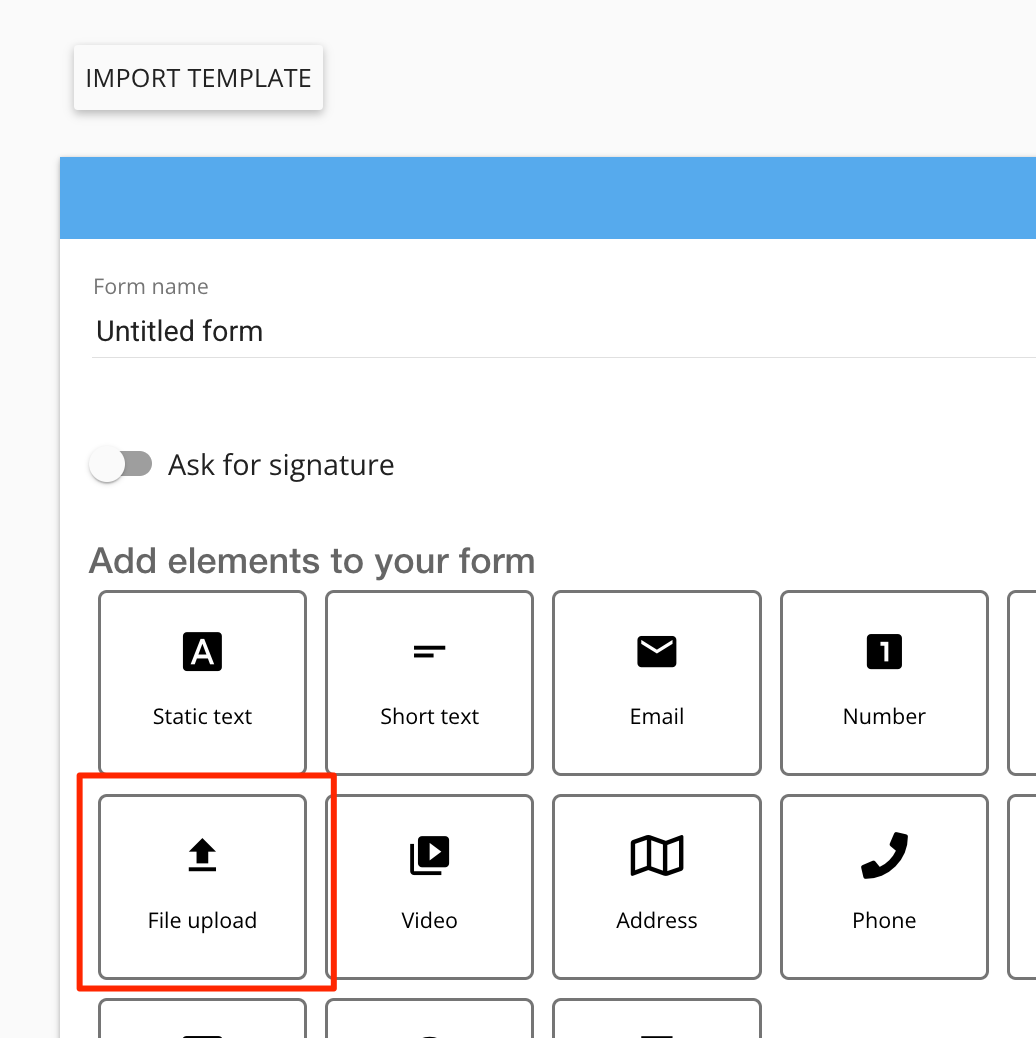Add a Static text element
This screenshot has height=1038, width=1036.
(202, 682)
